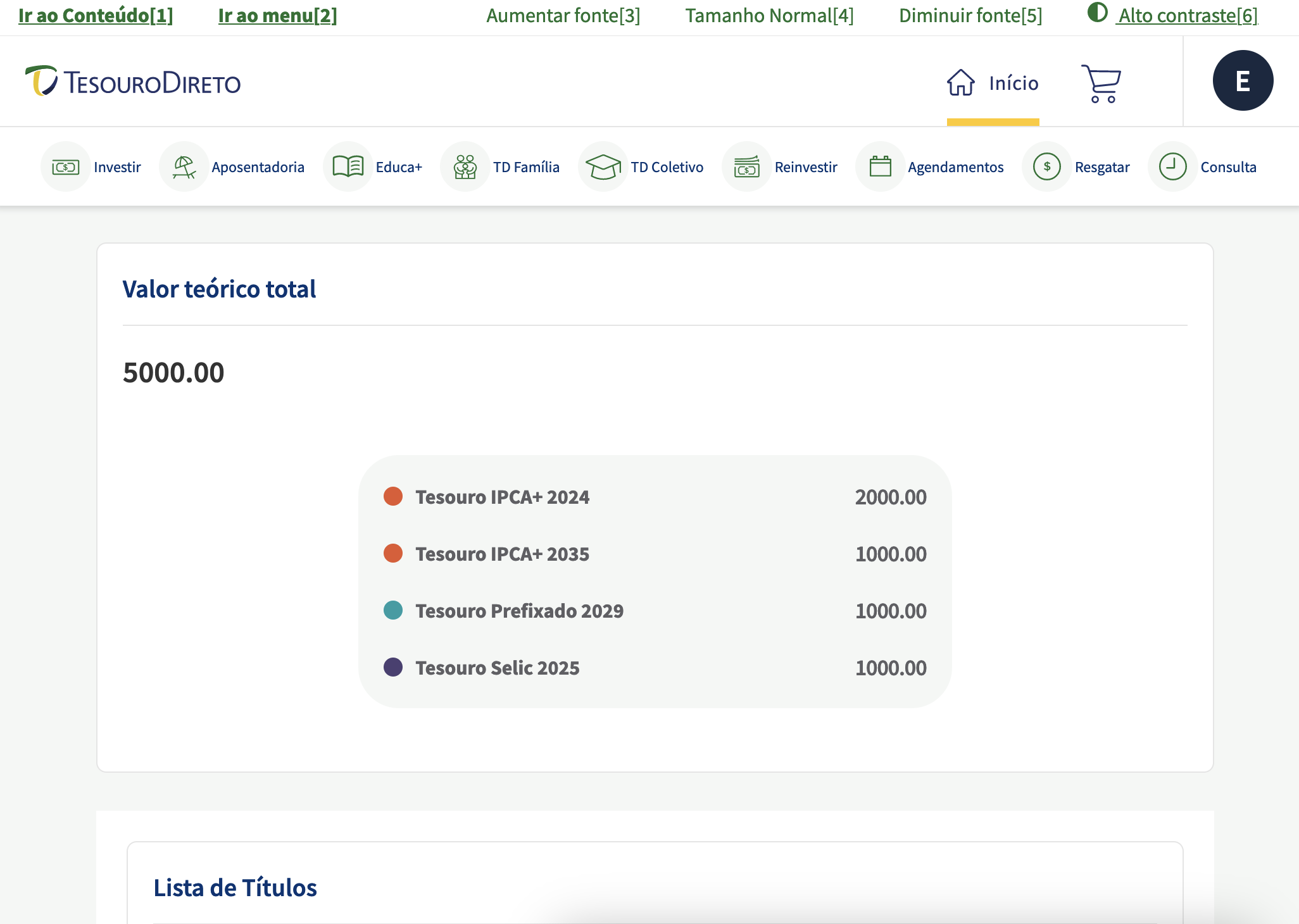Open the shopping cart
Image resolution: width=1299 pixels, height=924 pixels.
click(x=1101, y=83)
